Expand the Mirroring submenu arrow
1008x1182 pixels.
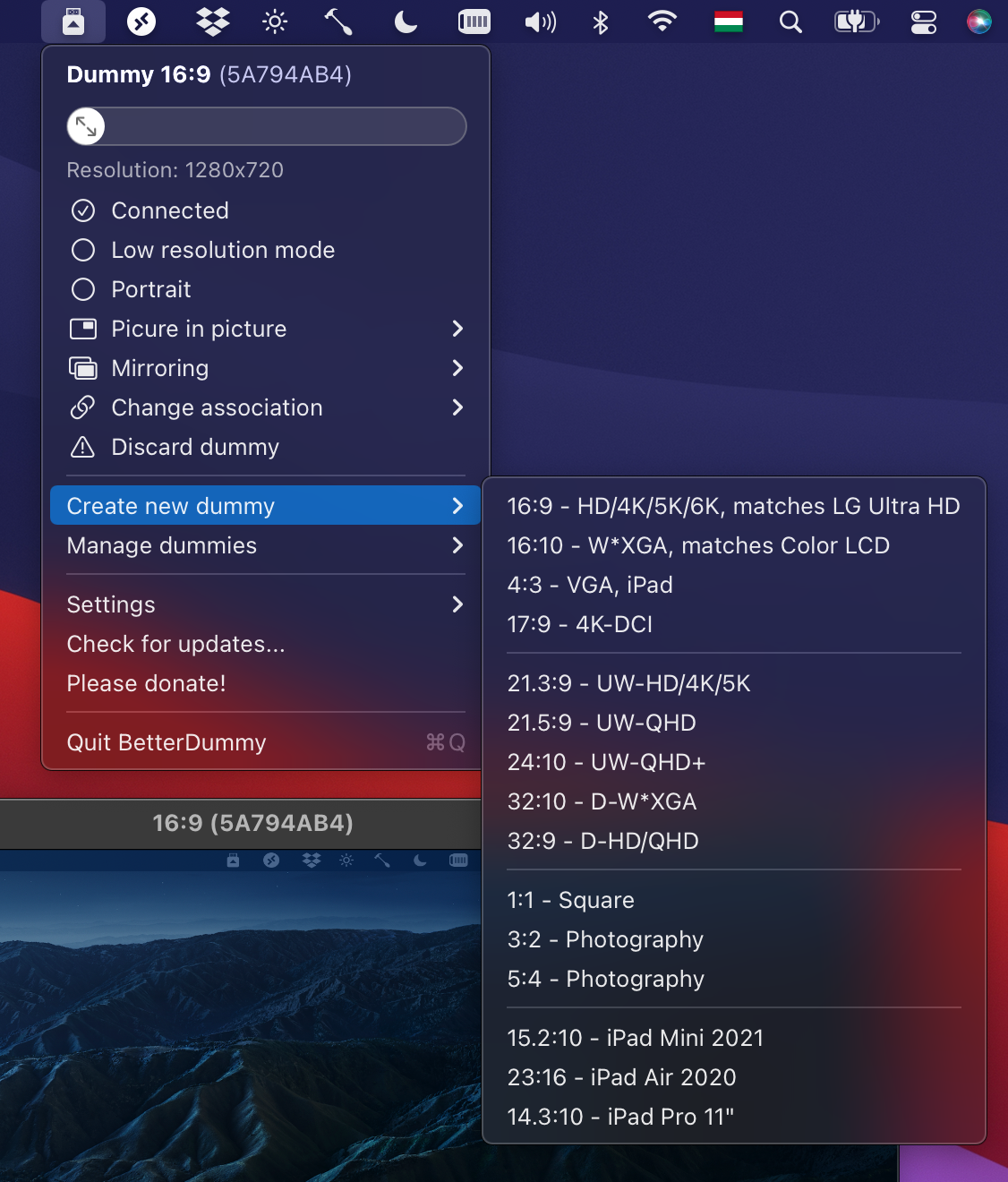tap(457, 368)
